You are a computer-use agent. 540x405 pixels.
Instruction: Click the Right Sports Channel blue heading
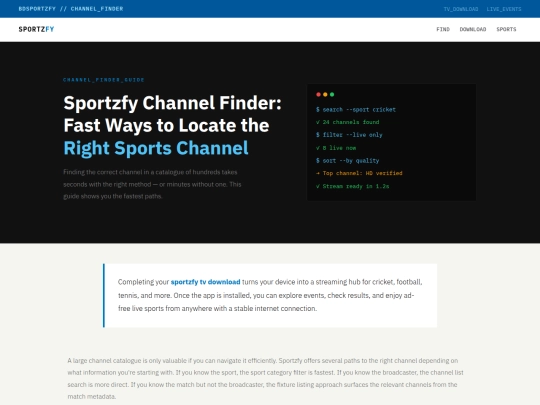point(156,148)
